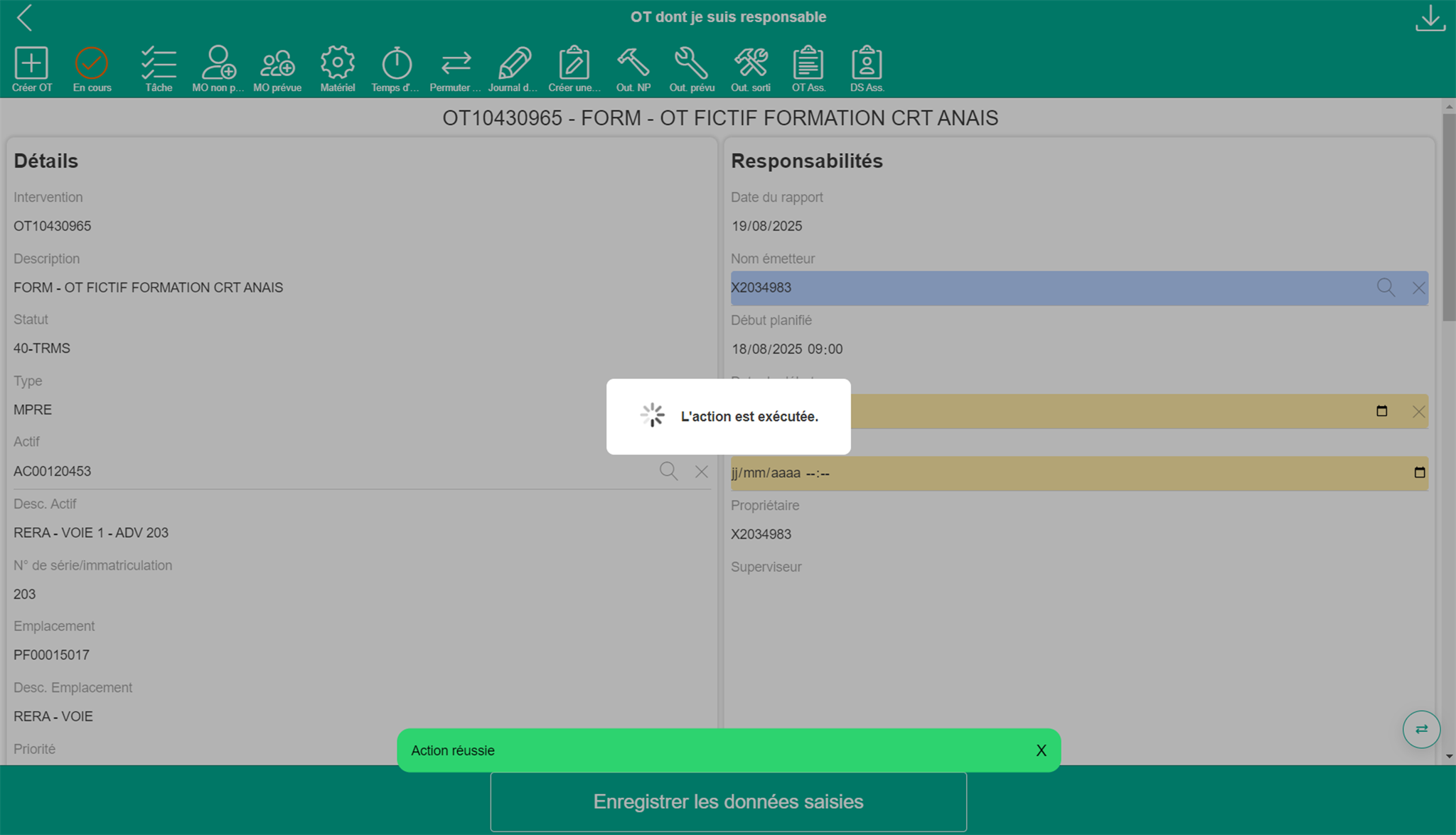Open the calendar picker in the jj/mm/aaaa field
Viewport: 1456px width, 835px height.
[x=1419, y=473]
